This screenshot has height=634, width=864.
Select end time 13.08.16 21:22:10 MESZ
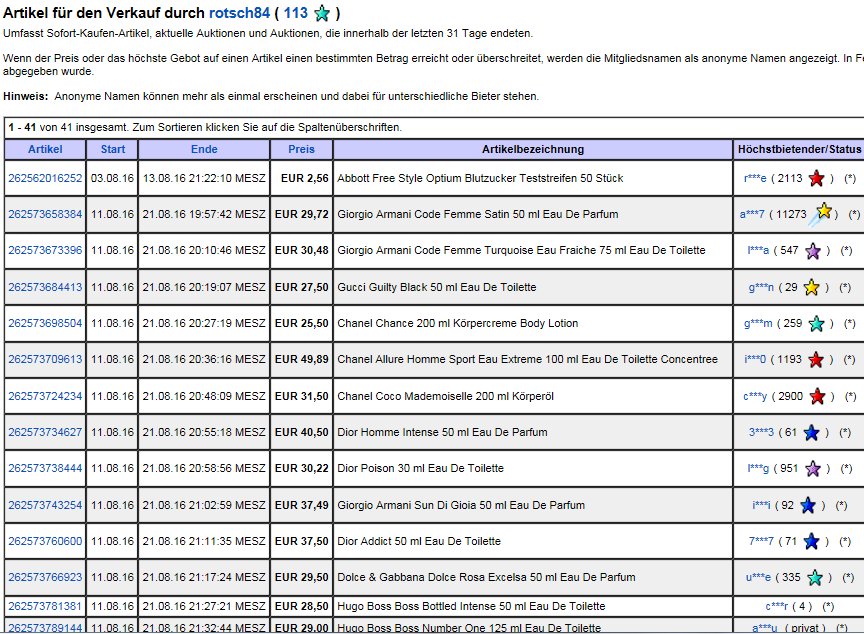coord(204,178)
